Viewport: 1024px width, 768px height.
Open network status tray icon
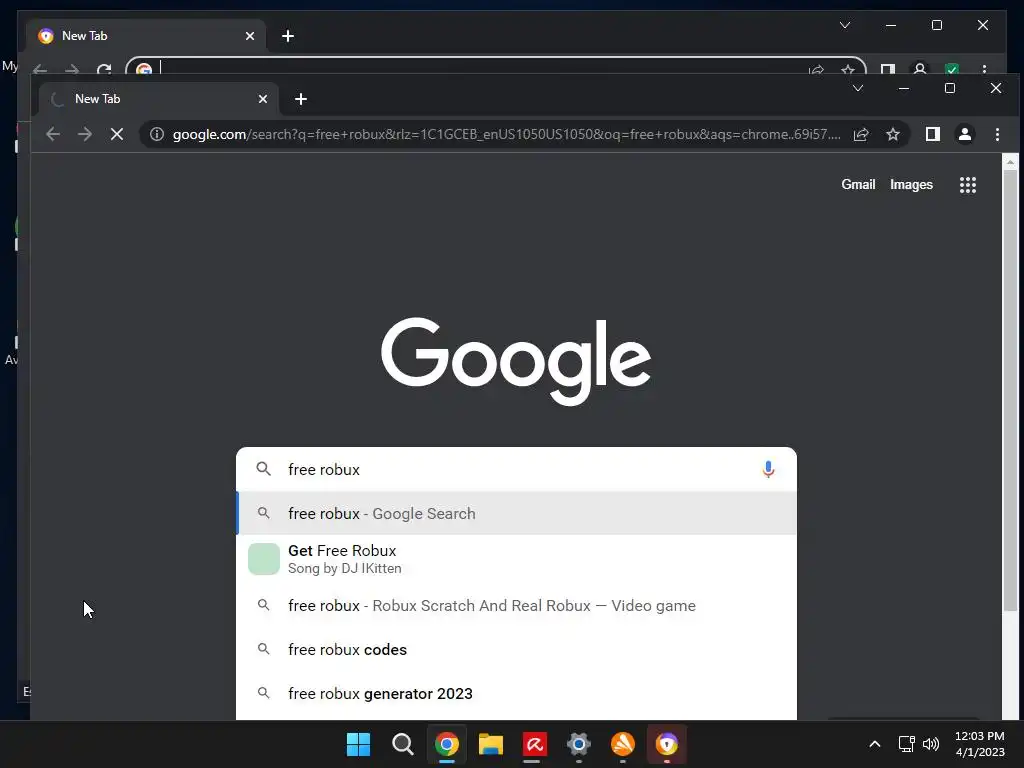(906, 744)
